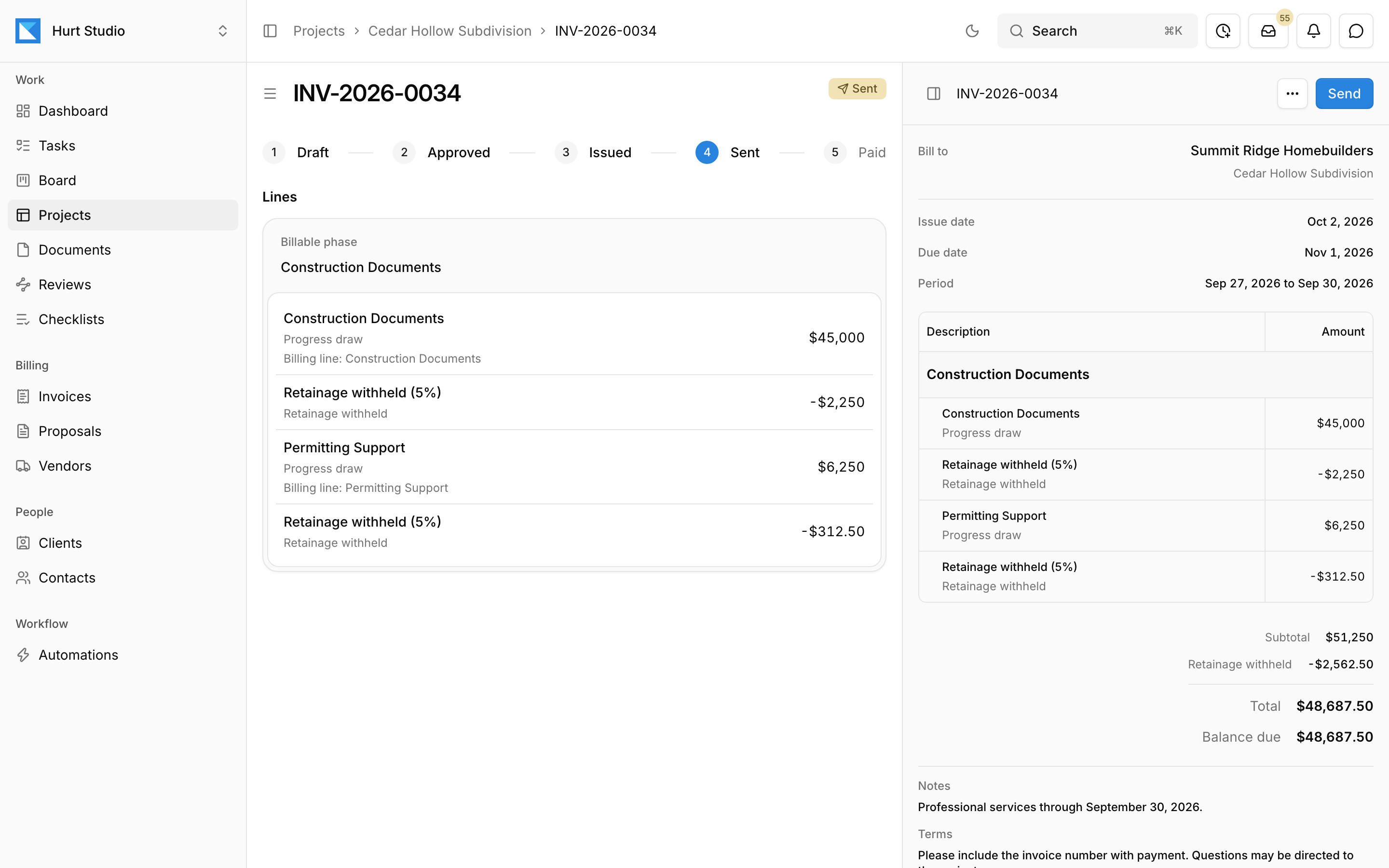Collapse the left sidebar panel
This screenshot has height=868, width=1389.
[270, 31]
